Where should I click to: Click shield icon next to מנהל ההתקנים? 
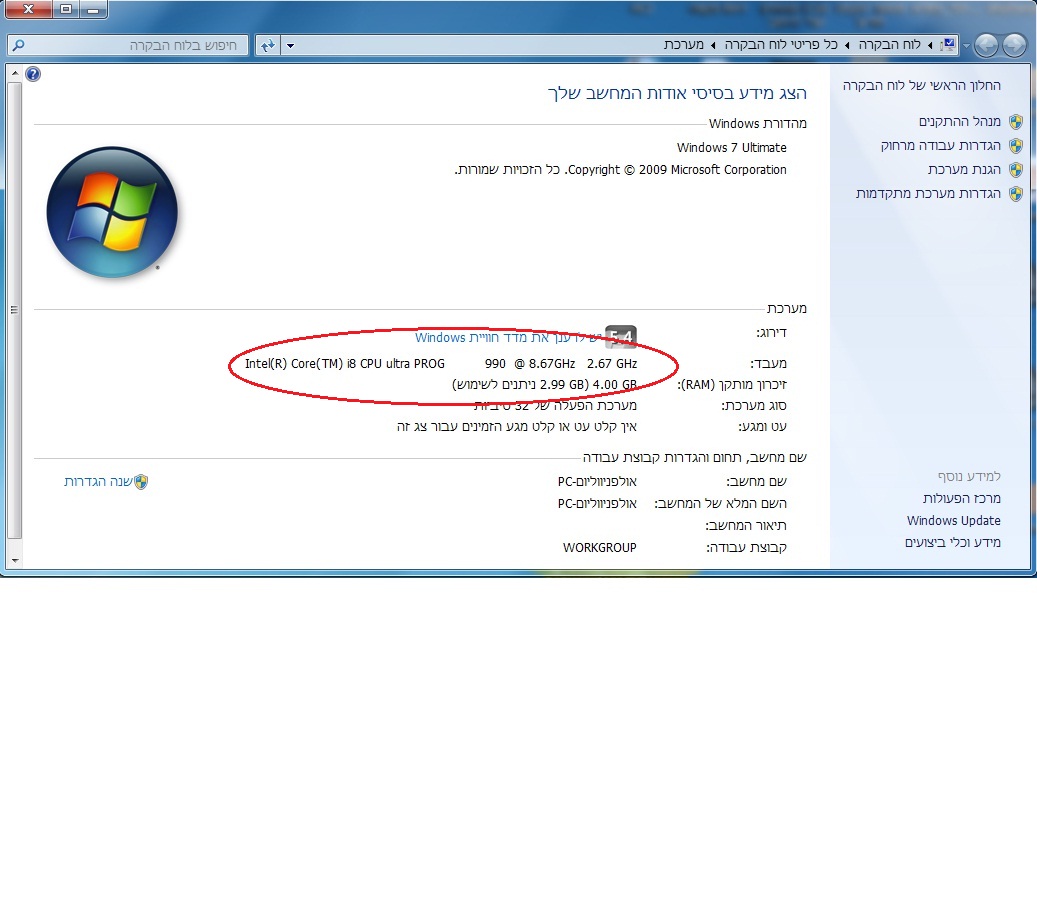click(1016, 122)
